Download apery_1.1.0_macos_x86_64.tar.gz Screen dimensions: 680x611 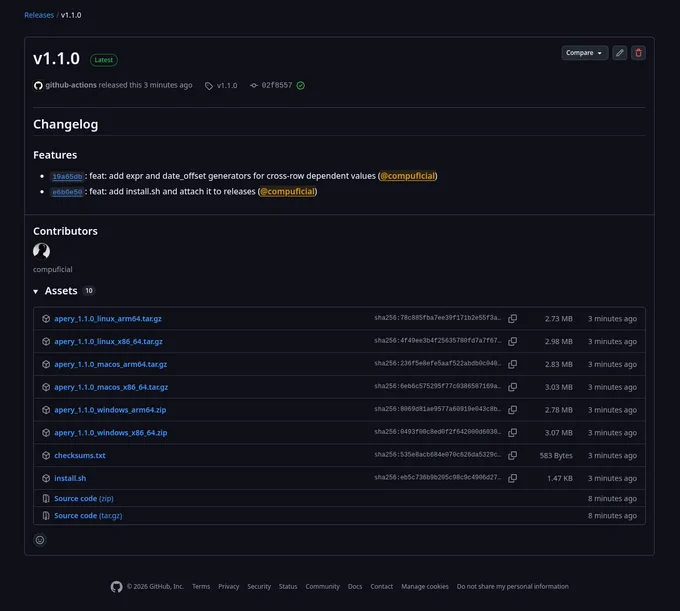tap(111, 387)
